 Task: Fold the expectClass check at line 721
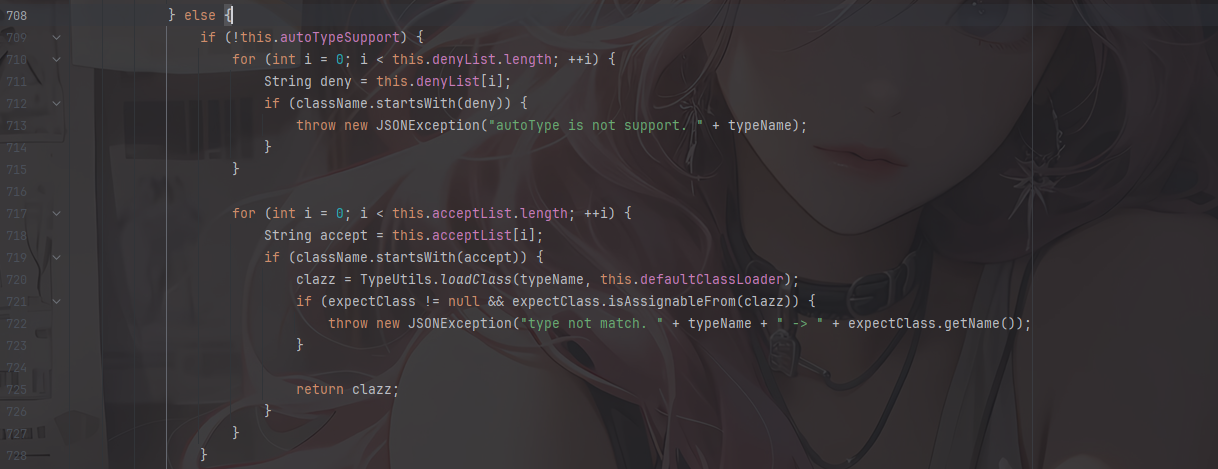(56, 301)
